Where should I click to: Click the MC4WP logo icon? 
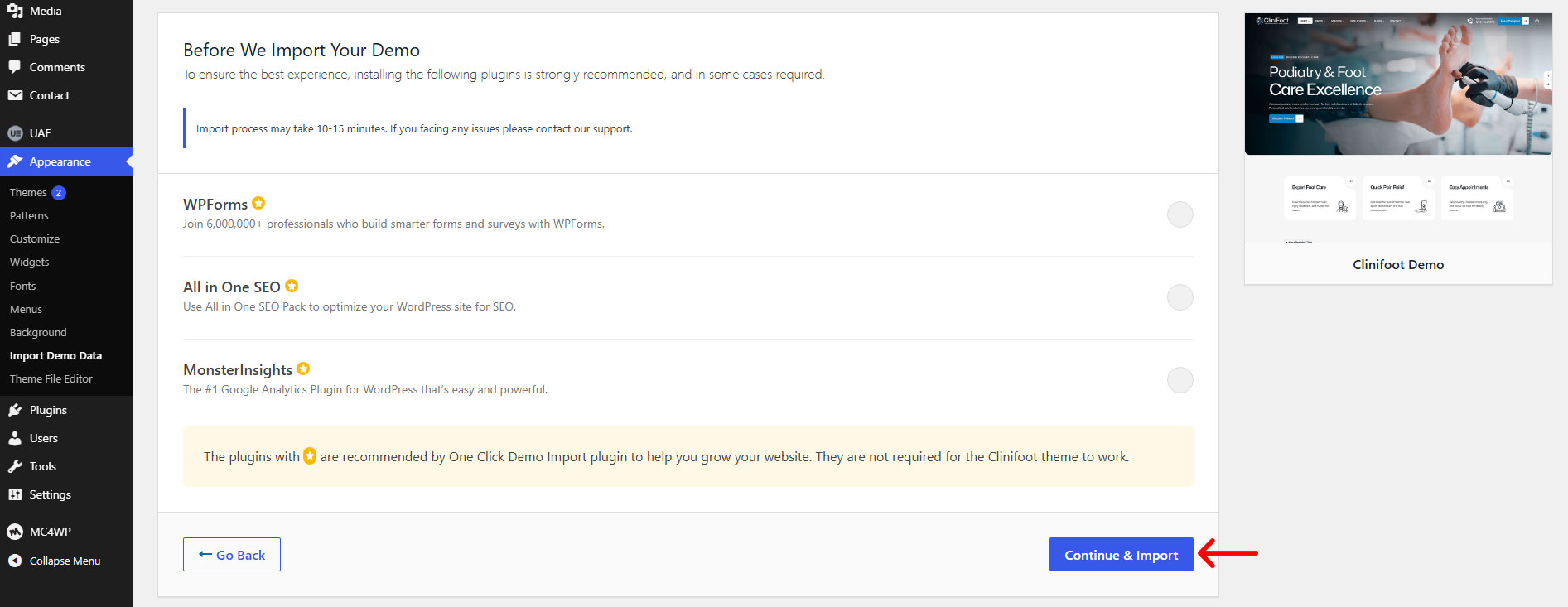pyautogui.click(x=15, y=532)
